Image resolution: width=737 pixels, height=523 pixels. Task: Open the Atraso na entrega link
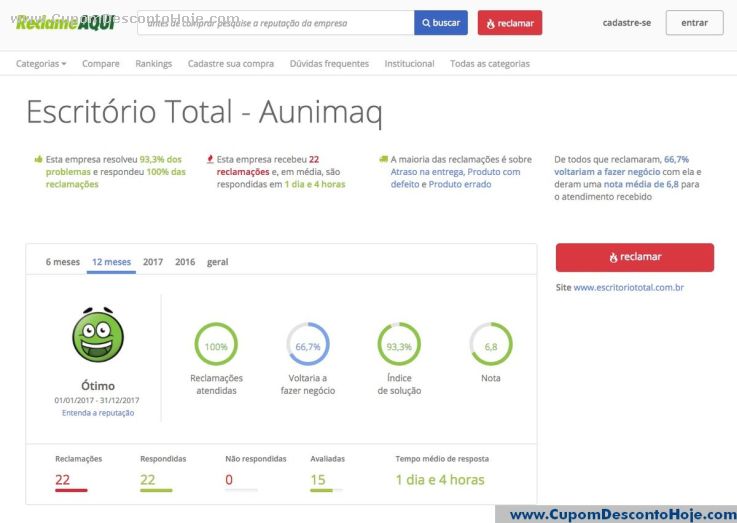coord(427,172)
